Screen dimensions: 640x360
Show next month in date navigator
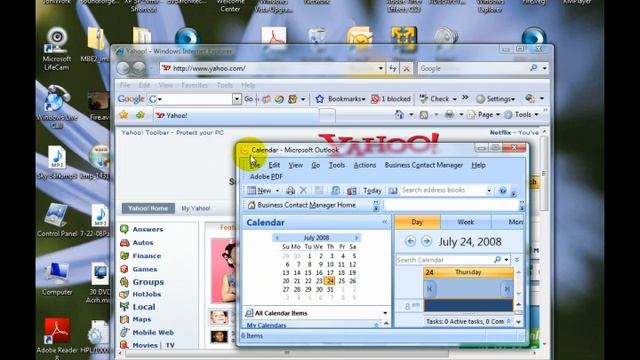pos(356,238)
